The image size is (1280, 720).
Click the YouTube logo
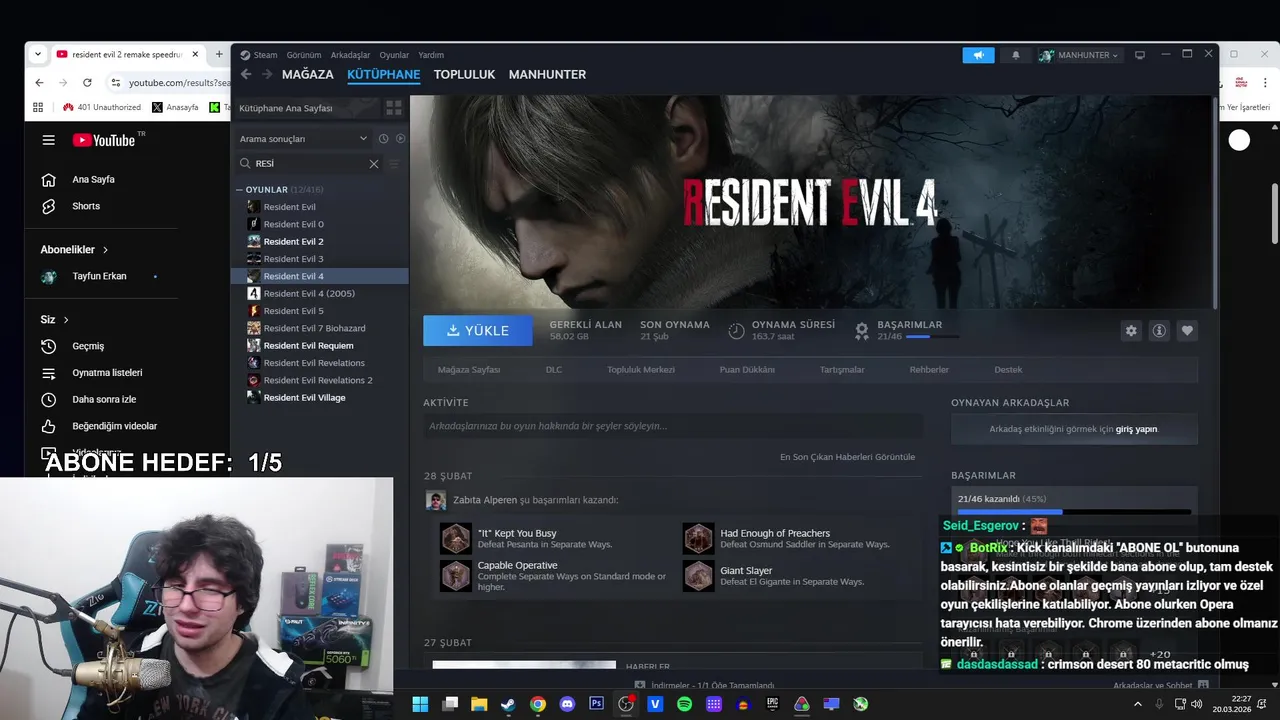(105, 140)
